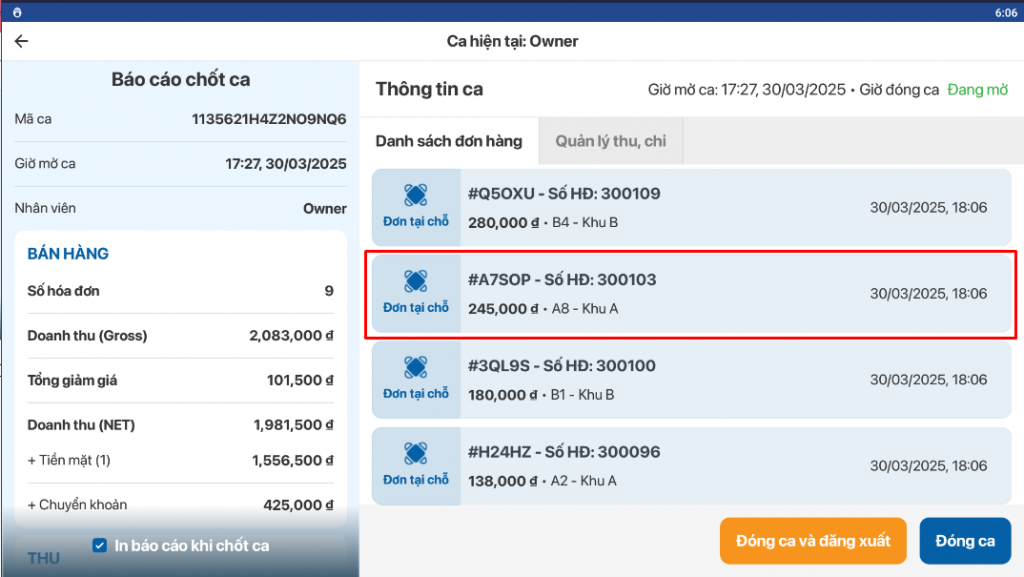Toggle 'In báo cáo khi chốt ca' checkbox
The image size is (1024, 577).
pos(99,545)
